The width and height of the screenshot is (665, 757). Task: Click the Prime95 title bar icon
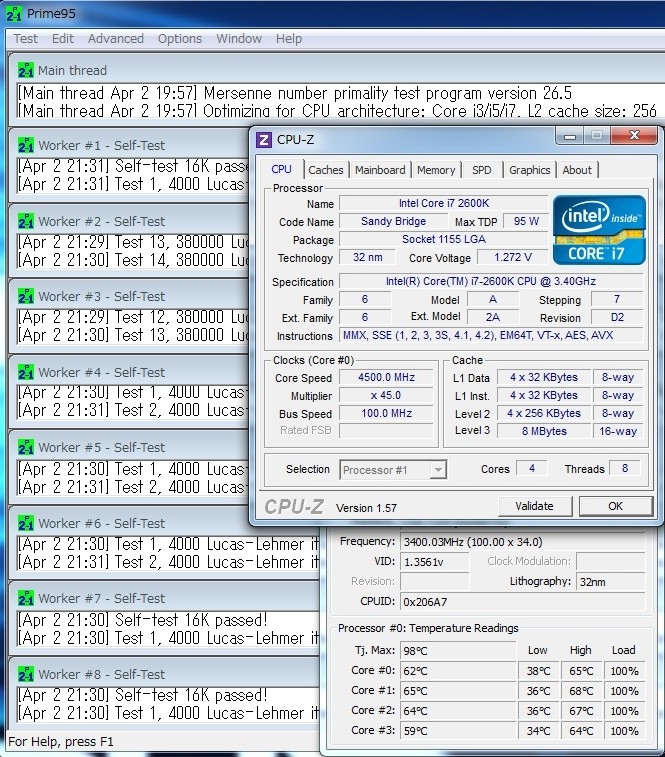click(x=14, y=14)
